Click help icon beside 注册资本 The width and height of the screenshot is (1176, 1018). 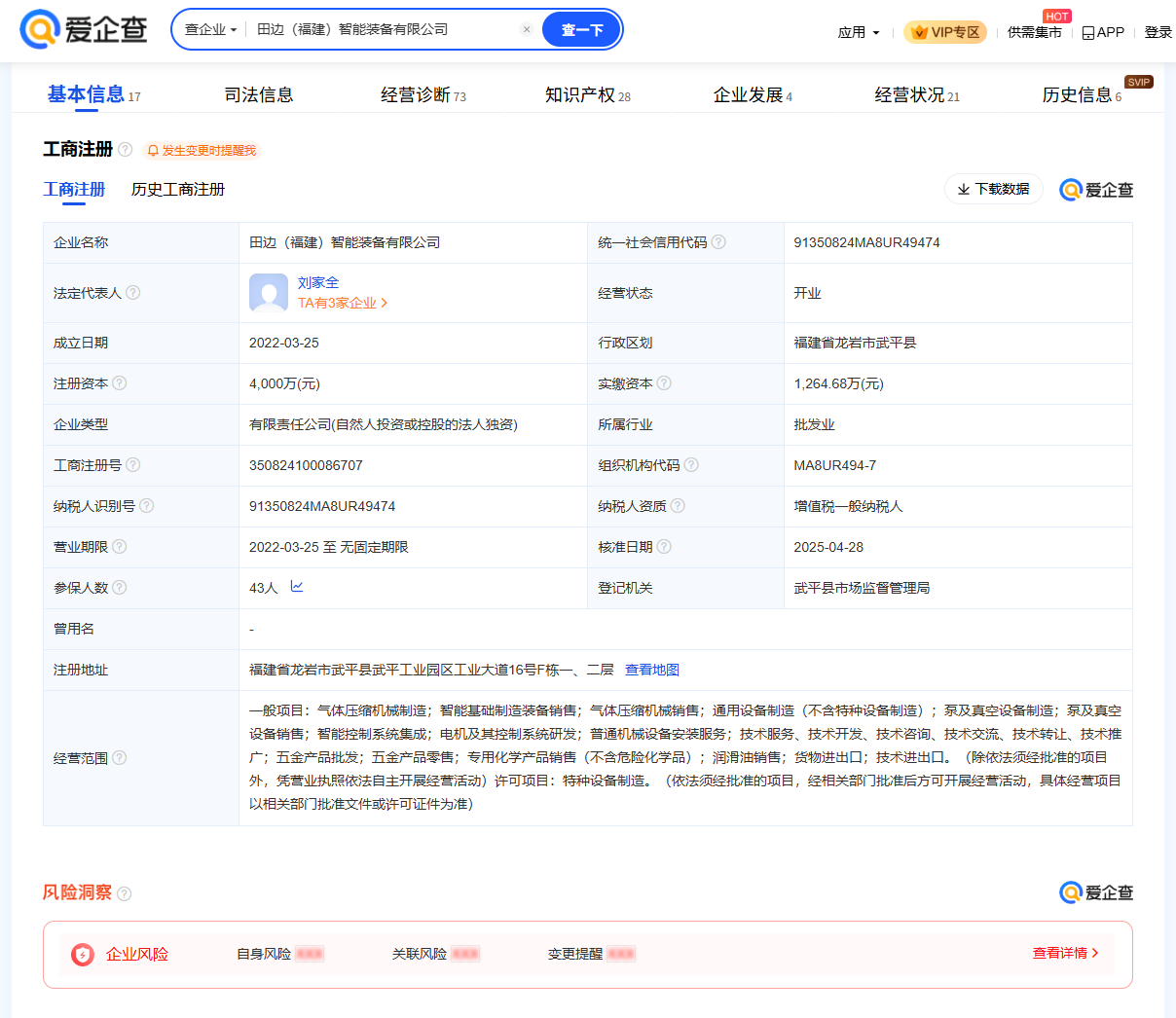click(120, 383)
